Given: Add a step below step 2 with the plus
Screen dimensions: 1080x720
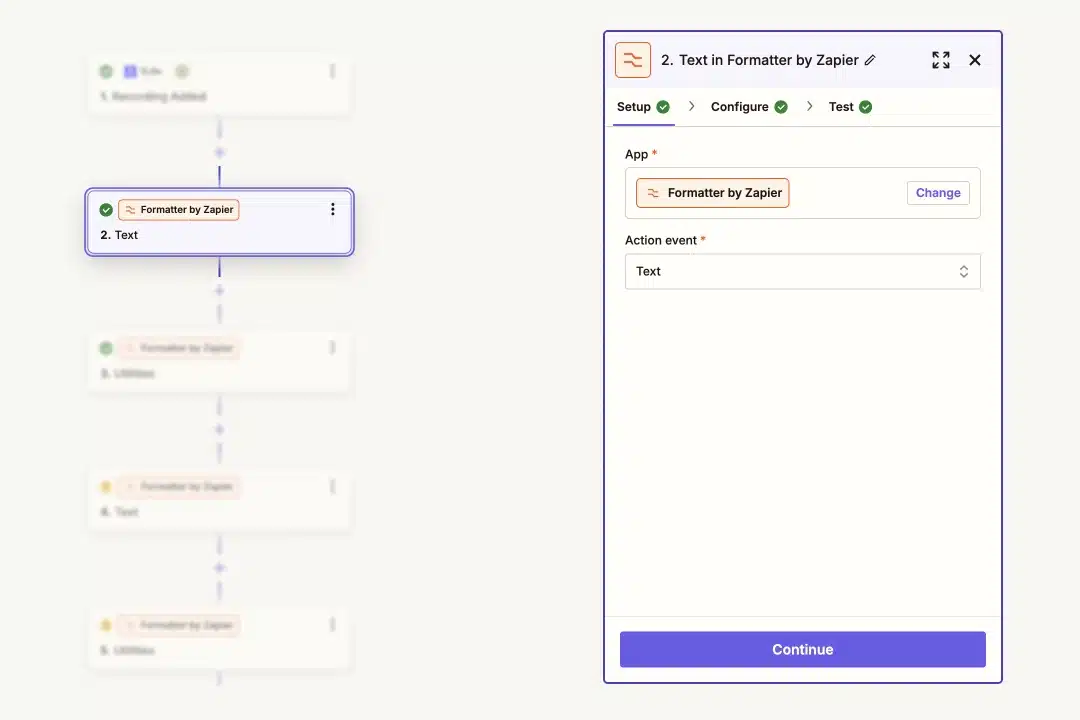Looking at the screenshot, I should tap(219, 291).
